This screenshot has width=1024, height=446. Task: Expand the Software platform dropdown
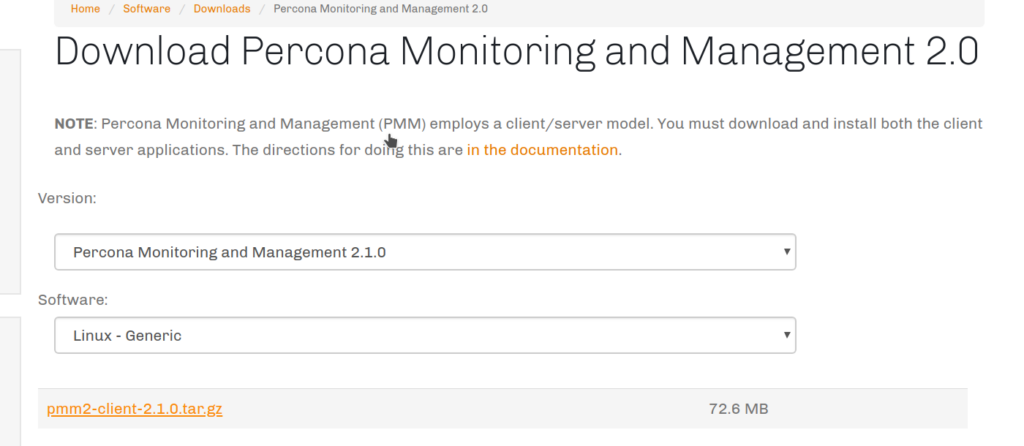pyautogui.click(x=424, y=335)
